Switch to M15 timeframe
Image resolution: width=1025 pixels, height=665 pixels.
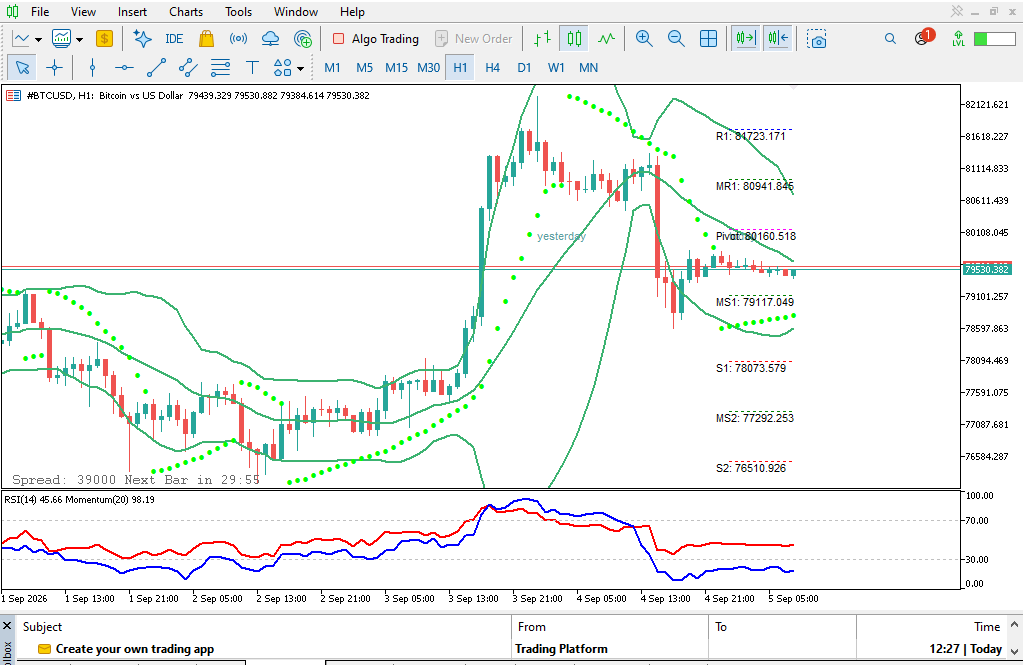coord(396,67)
